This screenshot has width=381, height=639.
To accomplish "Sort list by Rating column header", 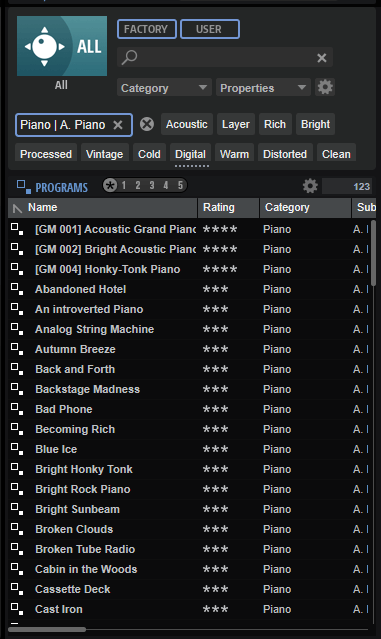I will pyautogui.click(x=229, y=208).
